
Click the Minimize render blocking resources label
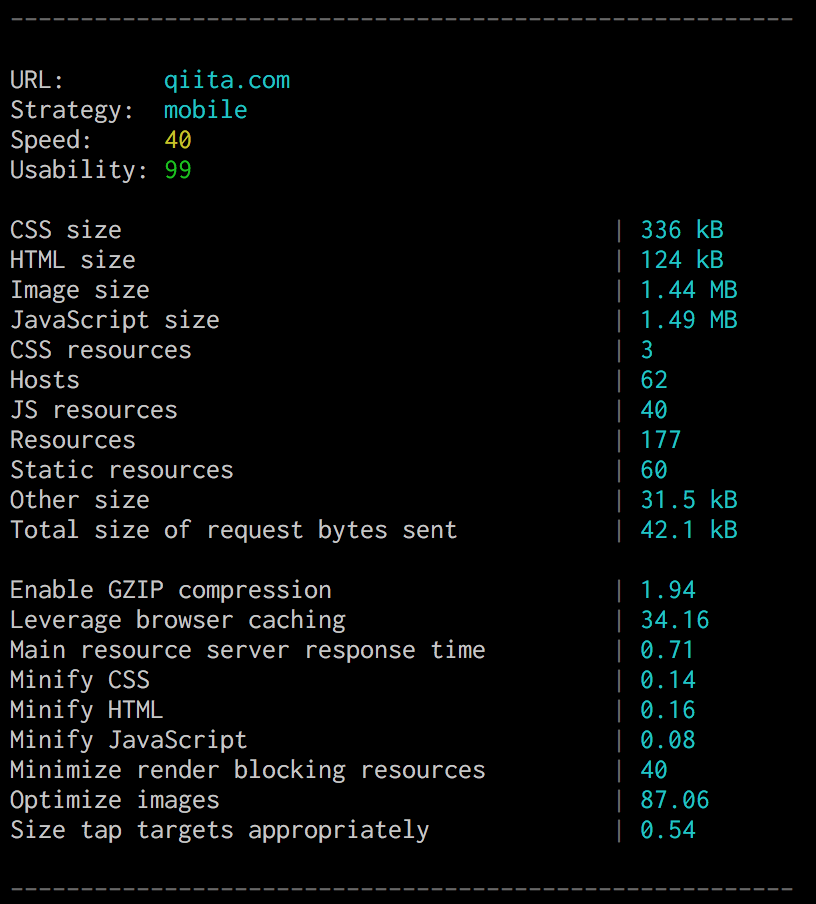click(x=248, y=771)
